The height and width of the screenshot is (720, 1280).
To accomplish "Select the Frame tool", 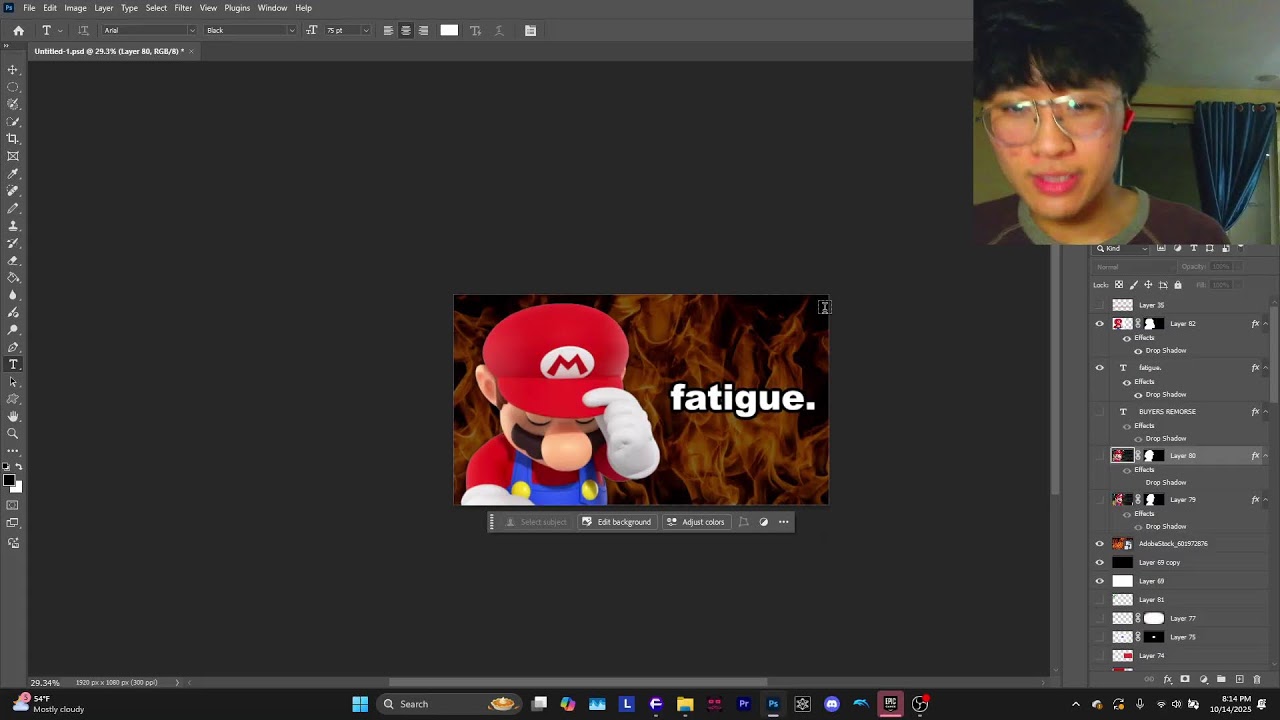I will (x=13, y=156).
